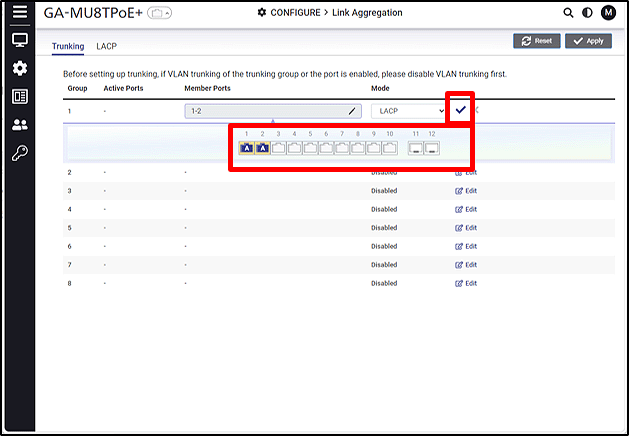Click the GA-MU8TPoE+ device title
629x436 pixels.
click(93, 13)
